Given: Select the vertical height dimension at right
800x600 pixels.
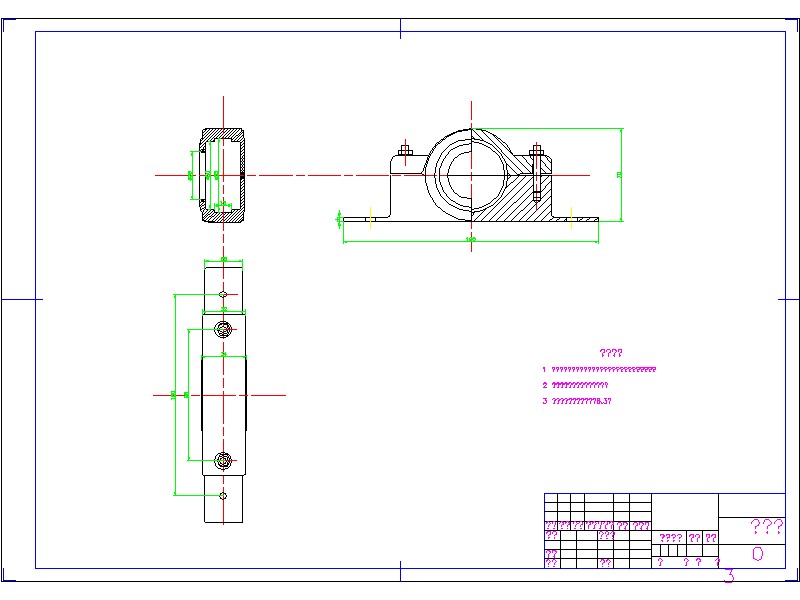Looking at the screenshot, I should (621, 174).
